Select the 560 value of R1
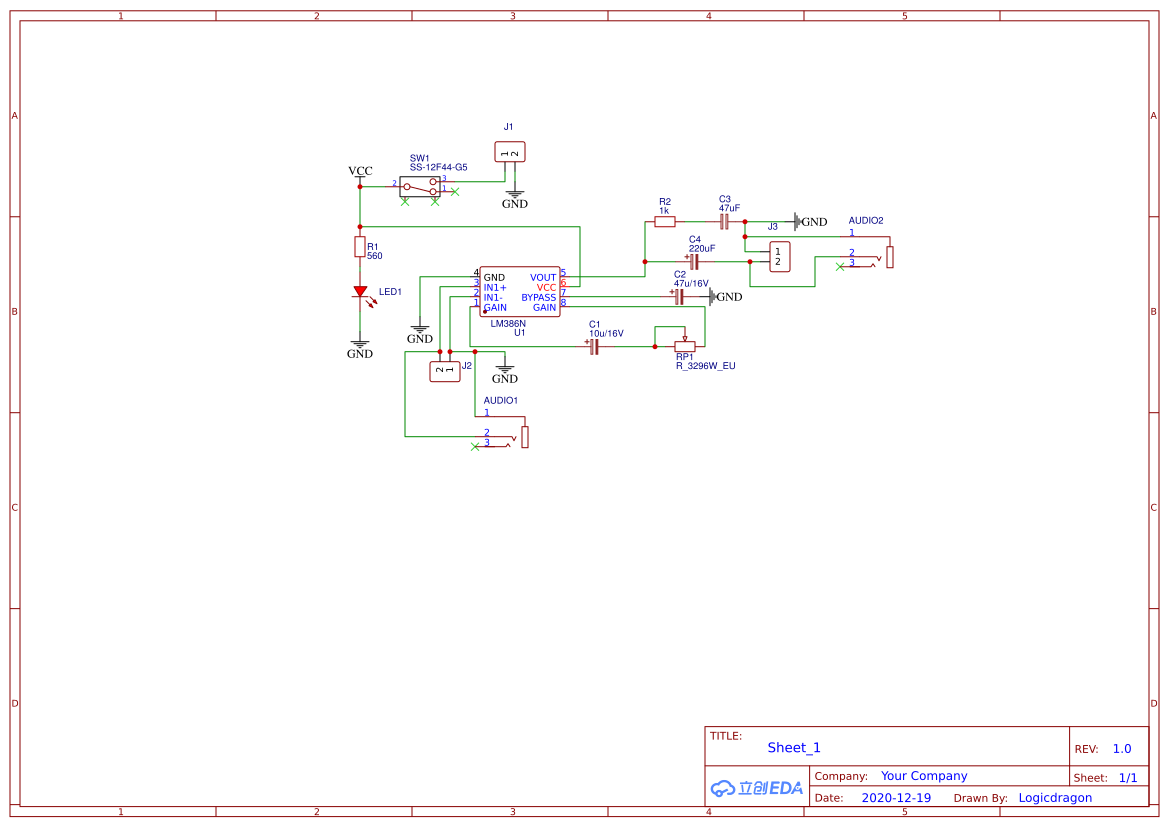Viewport: 1169px width, 827px height. 374,256
